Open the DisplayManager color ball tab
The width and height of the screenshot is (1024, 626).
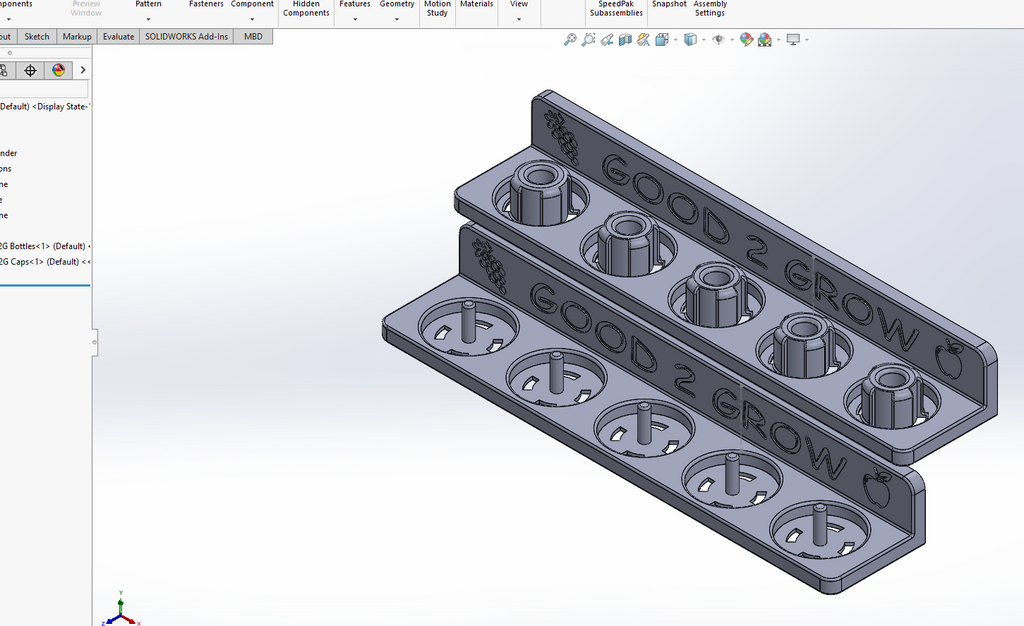(58, 70)
